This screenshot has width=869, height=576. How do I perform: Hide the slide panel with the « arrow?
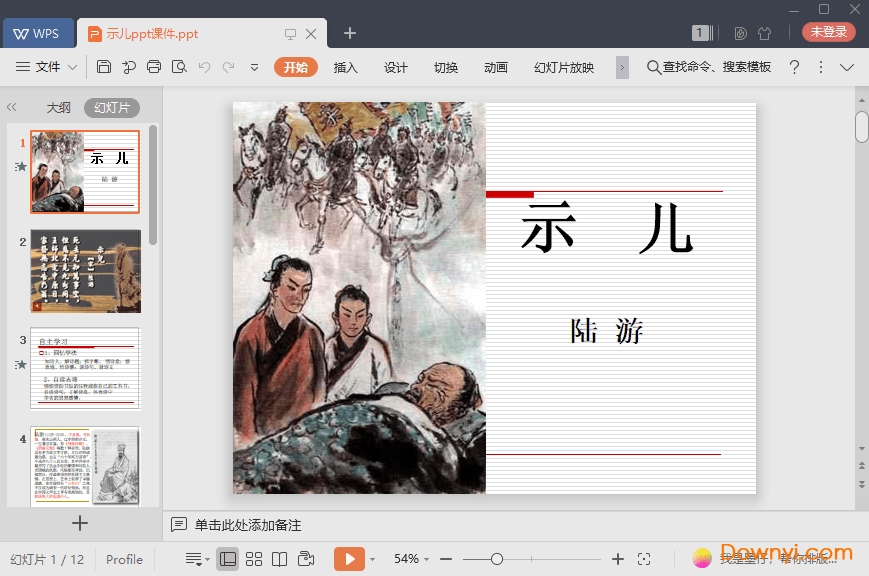click(12, 107)
